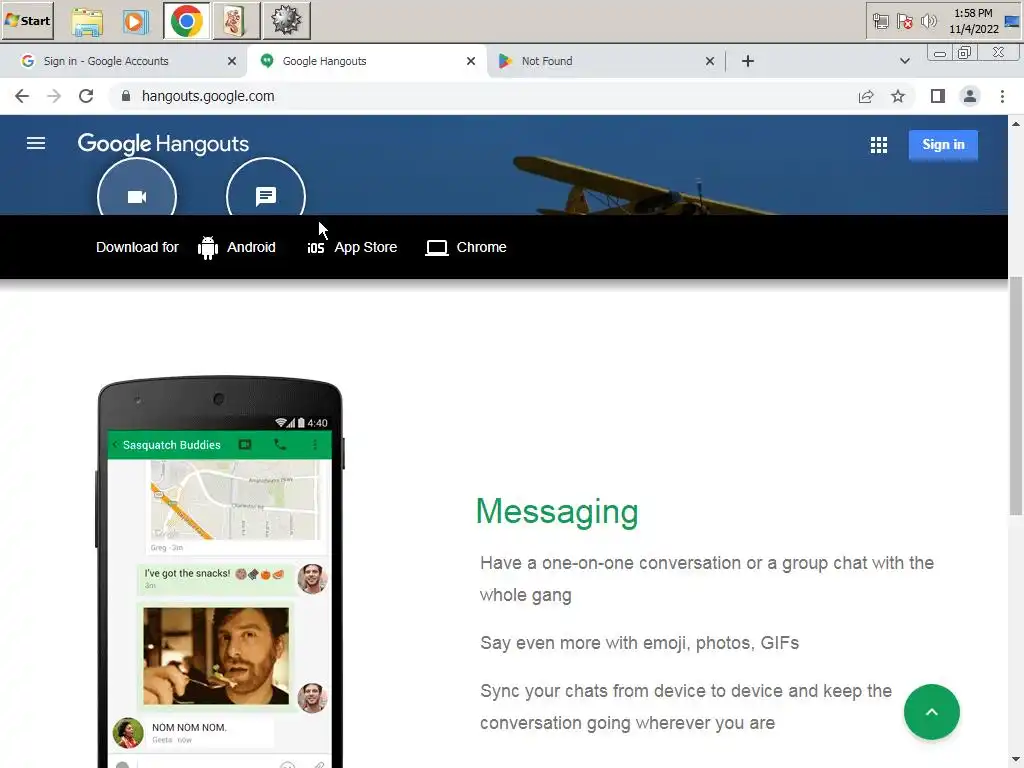Click the scrollbar down arrow
This screenshot has height=768, width=1024.
(x=1016, y=760)
